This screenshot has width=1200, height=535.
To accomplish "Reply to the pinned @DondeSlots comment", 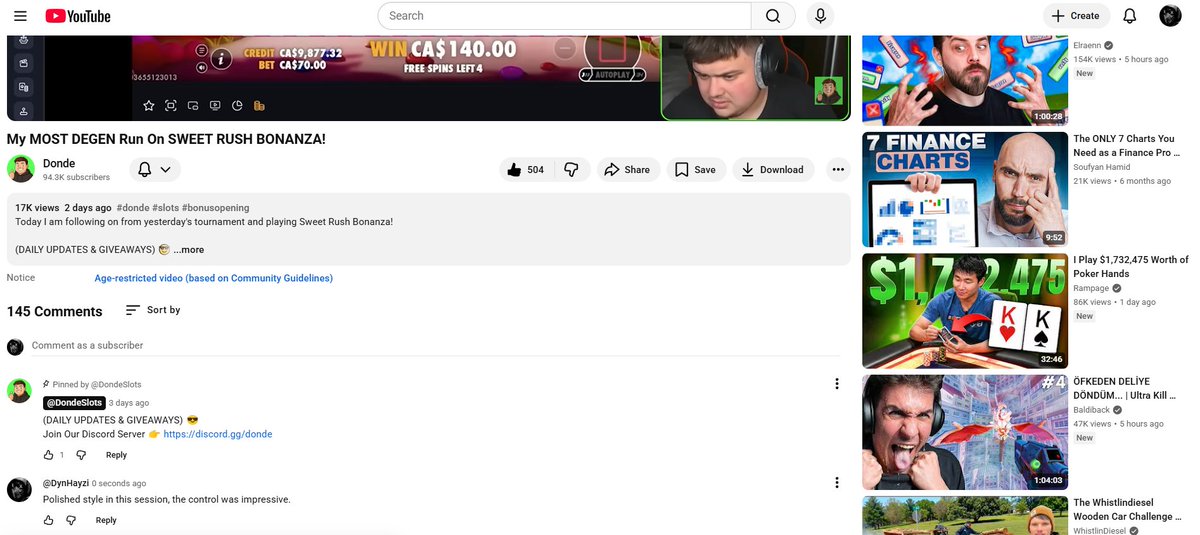I will tap(116, 455).
